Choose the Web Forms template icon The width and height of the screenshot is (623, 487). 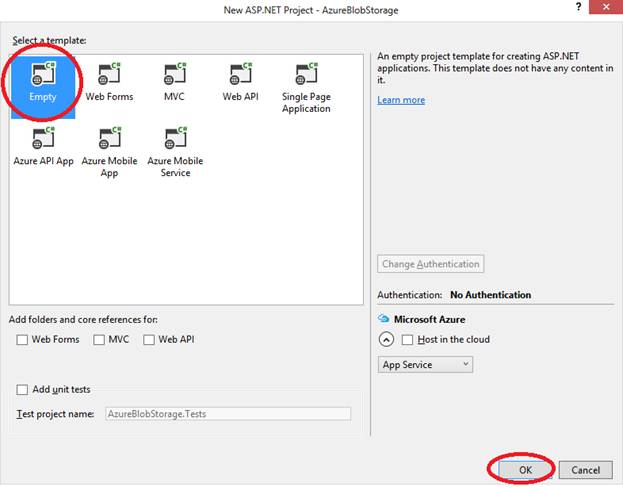(x=109, y=73)
